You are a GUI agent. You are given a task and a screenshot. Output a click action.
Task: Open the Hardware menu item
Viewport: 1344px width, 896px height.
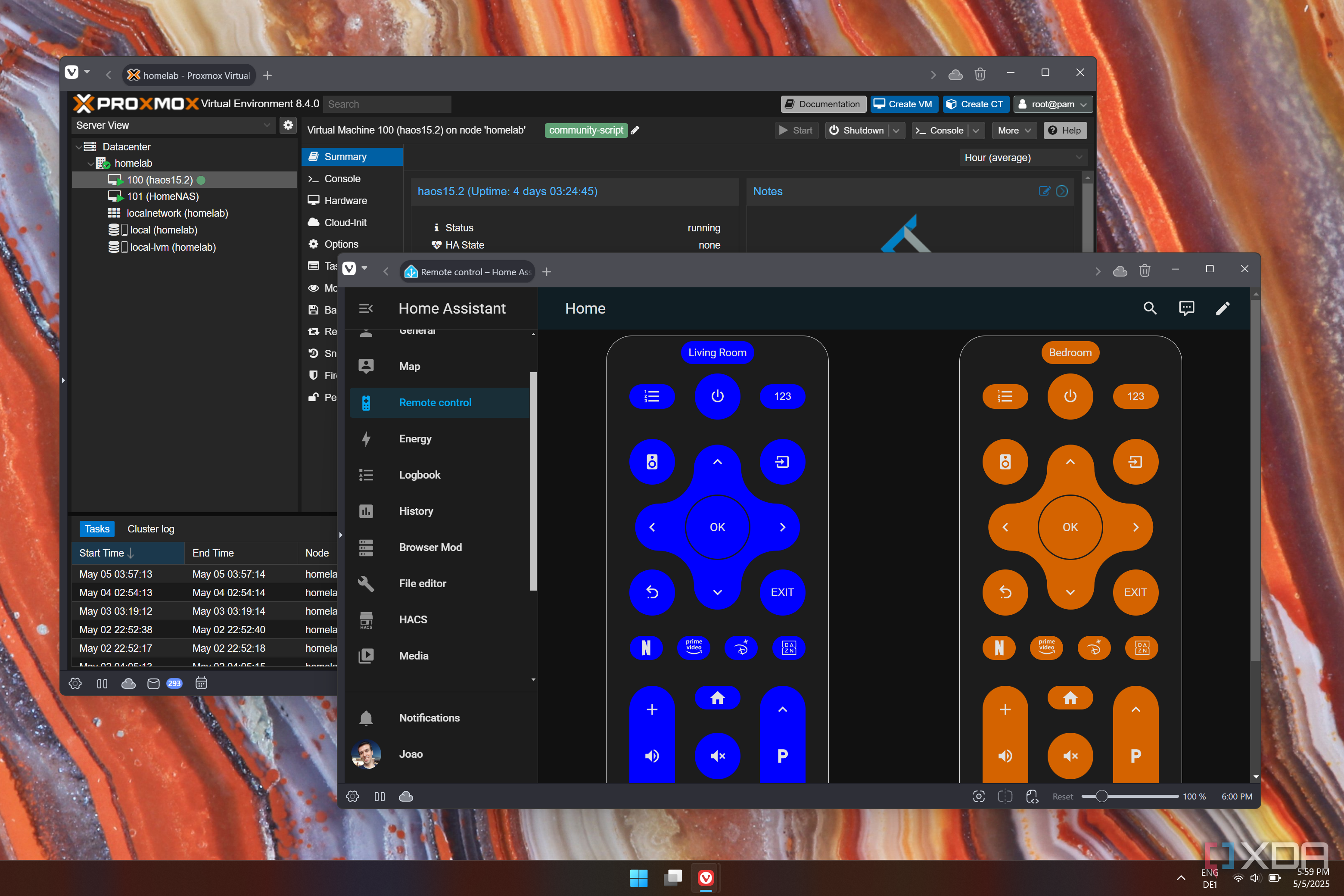pos(346,201)
